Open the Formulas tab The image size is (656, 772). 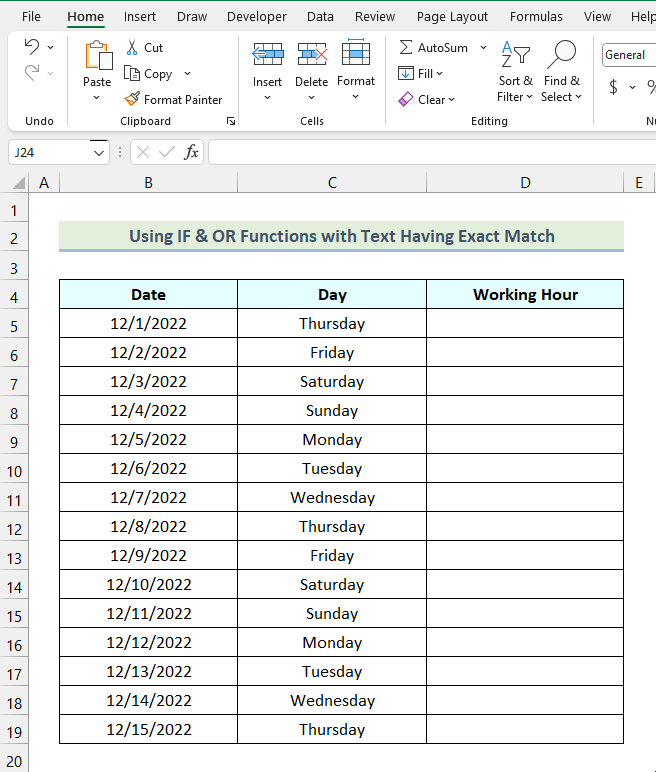536,17
